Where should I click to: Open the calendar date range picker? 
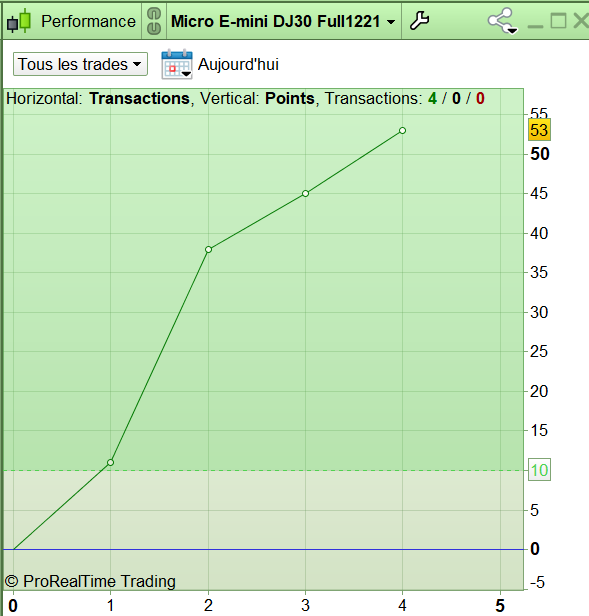177,64
